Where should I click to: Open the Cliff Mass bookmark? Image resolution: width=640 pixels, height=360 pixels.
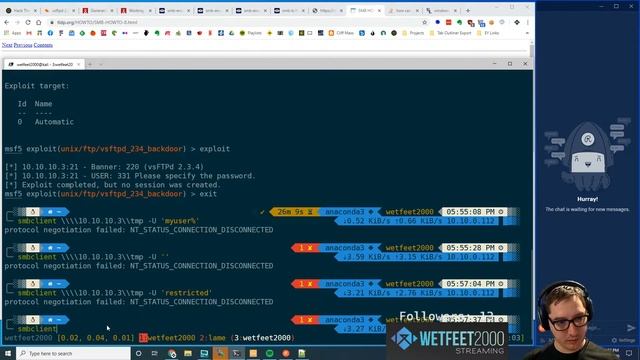tap(341, 33)
